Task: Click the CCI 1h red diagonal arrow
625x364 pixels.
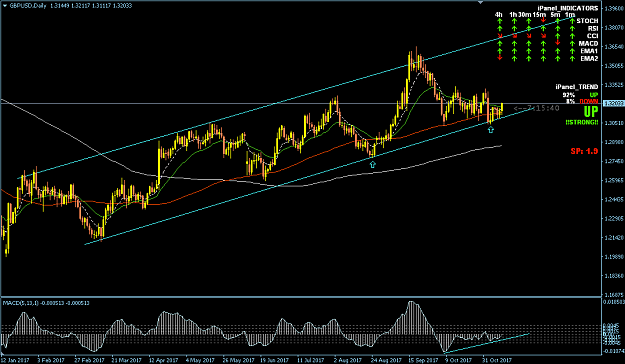Action: pyautogui.click(x=514, y=36)
